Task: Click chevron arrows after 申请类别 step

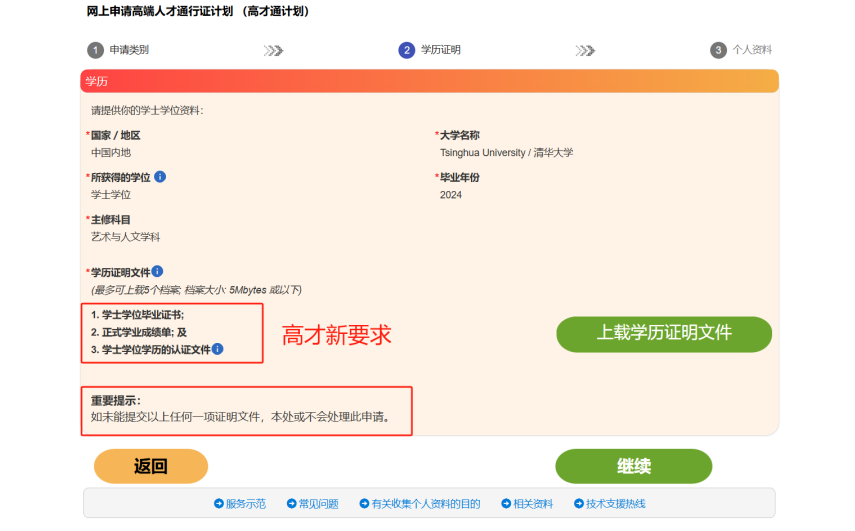Action: click(273, 50)
